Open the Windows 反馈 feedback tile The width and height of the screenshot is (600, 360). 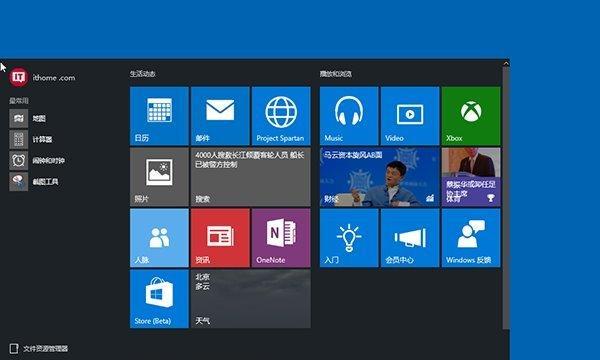click(471, 238)
